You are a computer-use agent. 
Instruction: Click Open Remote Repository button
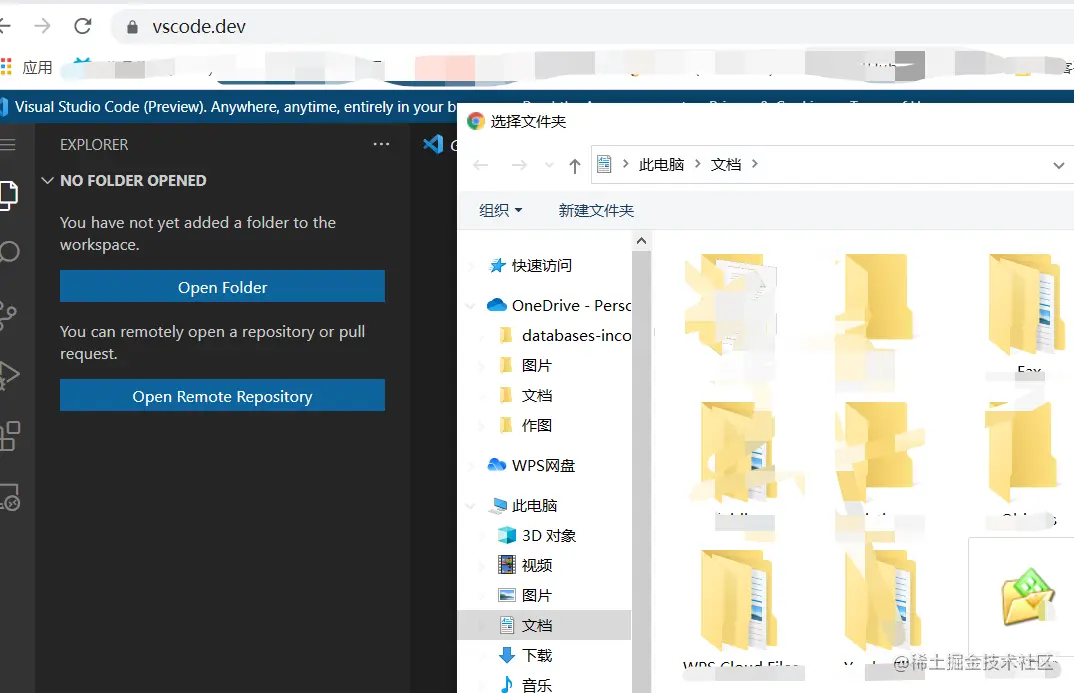[223, 395]
